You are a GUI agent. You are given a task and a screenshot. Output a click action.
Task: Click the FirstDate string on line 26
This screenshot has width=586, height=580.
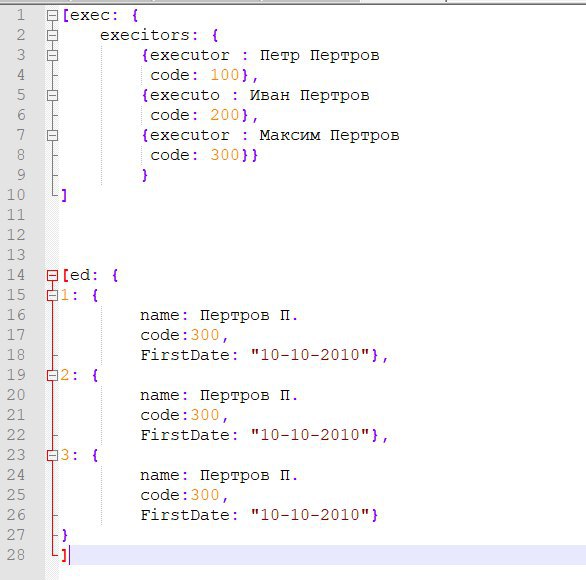[310, 515]
